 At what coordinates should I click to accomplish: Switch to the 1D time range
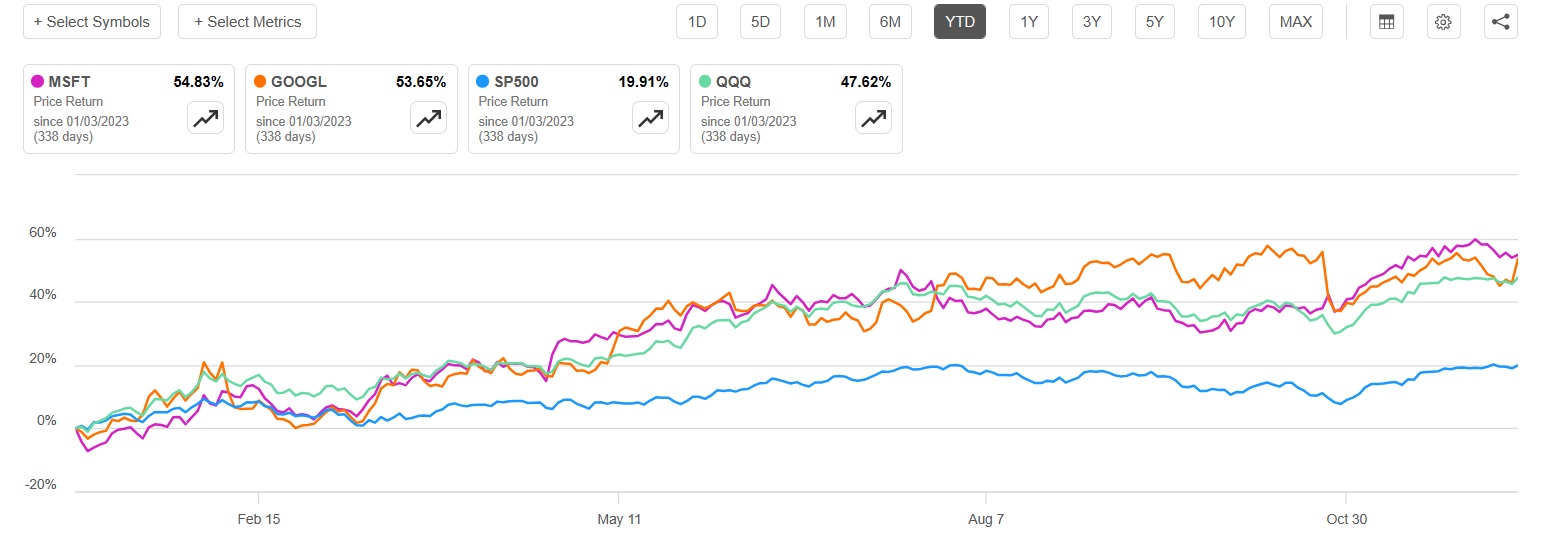696,22
